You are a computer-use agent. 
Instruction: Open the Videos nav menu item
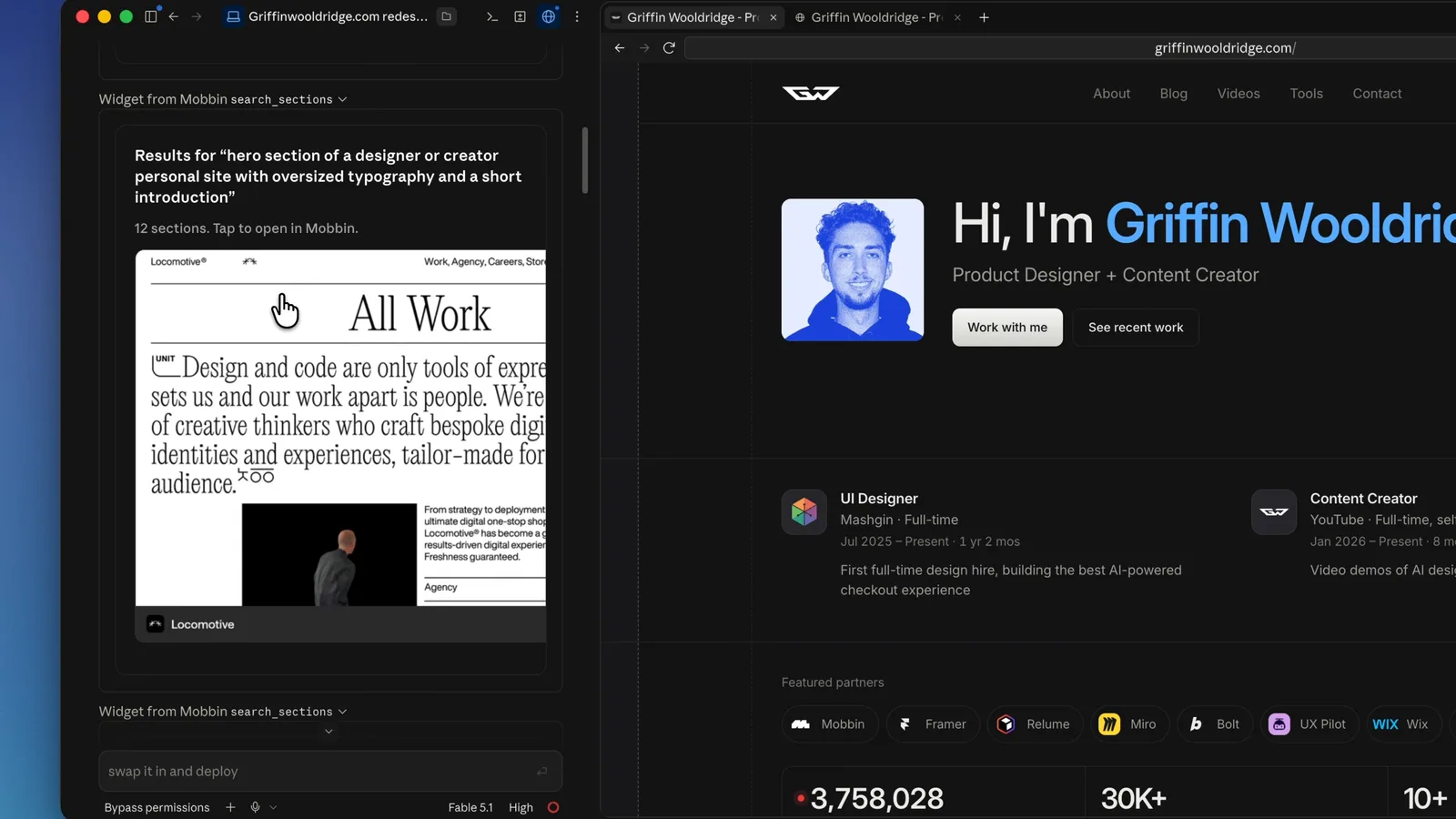click(x=1239, y=94)
